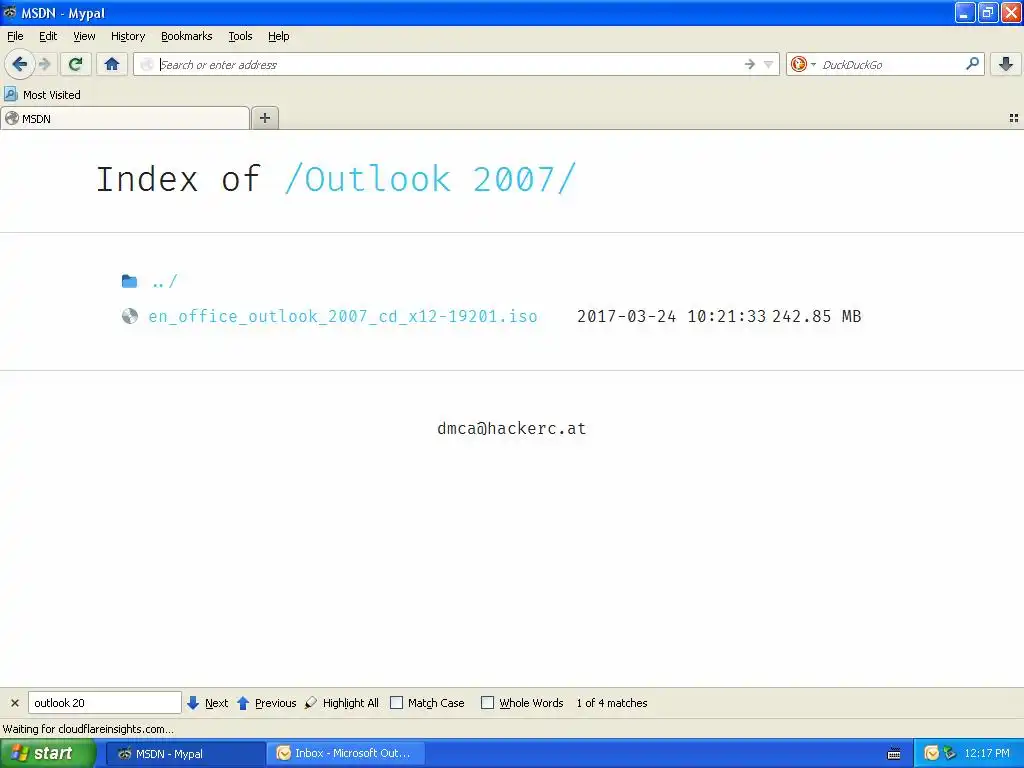Open the Tools menu
1024x768 pixels.
(240, 36)
